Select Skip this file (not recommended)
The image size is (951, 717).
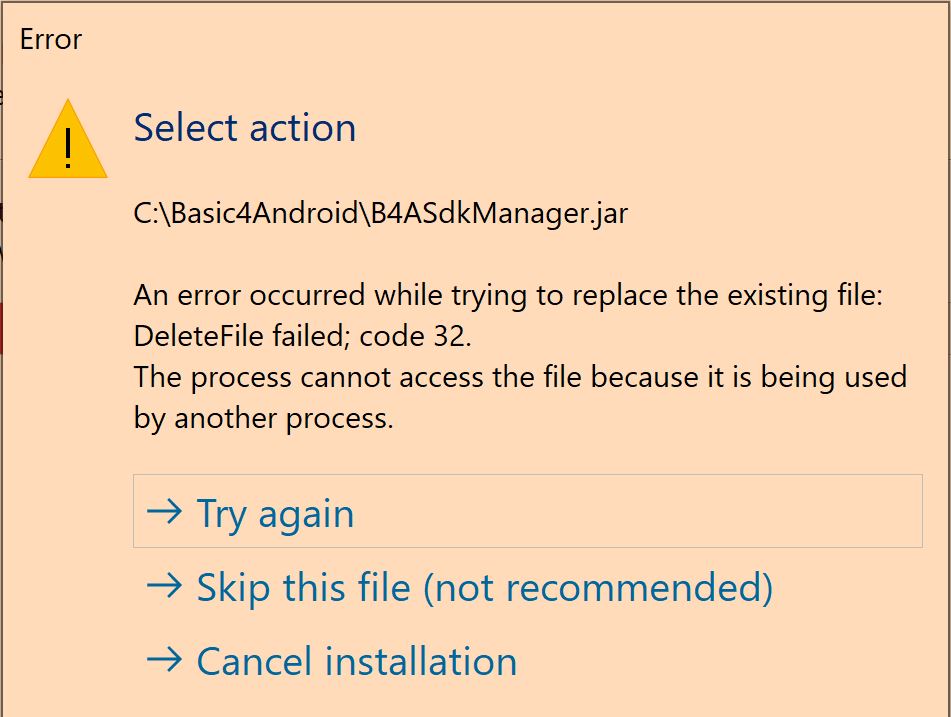pyautogui.click(x=484, y=587)
